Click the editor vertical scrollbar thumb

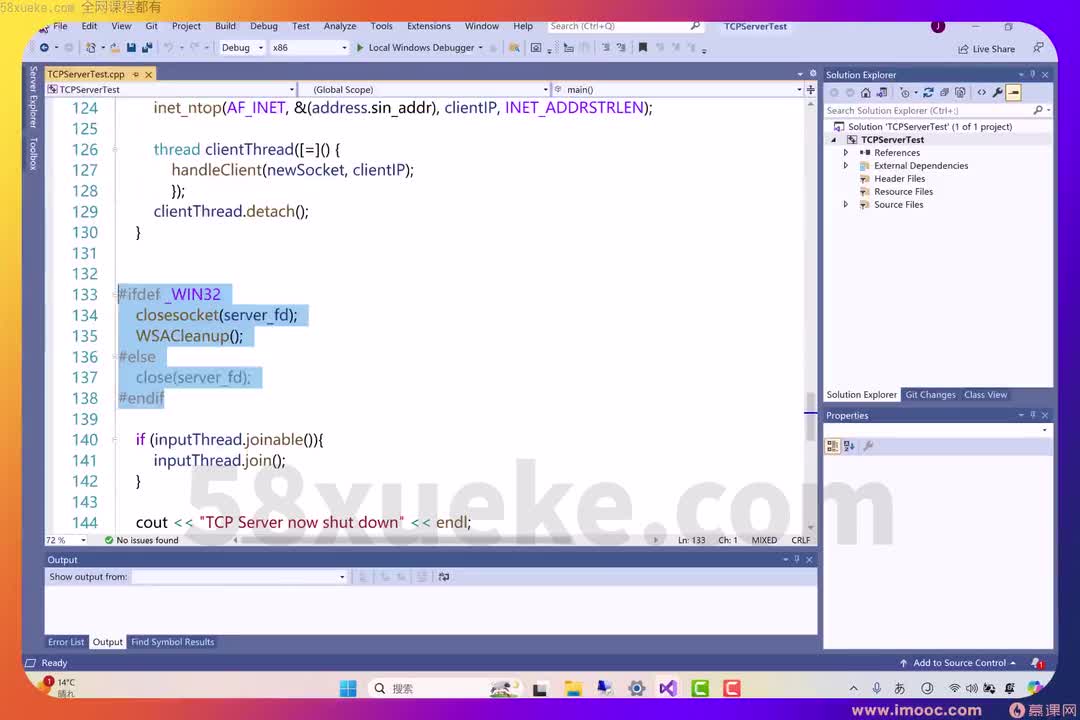[811, 415]
